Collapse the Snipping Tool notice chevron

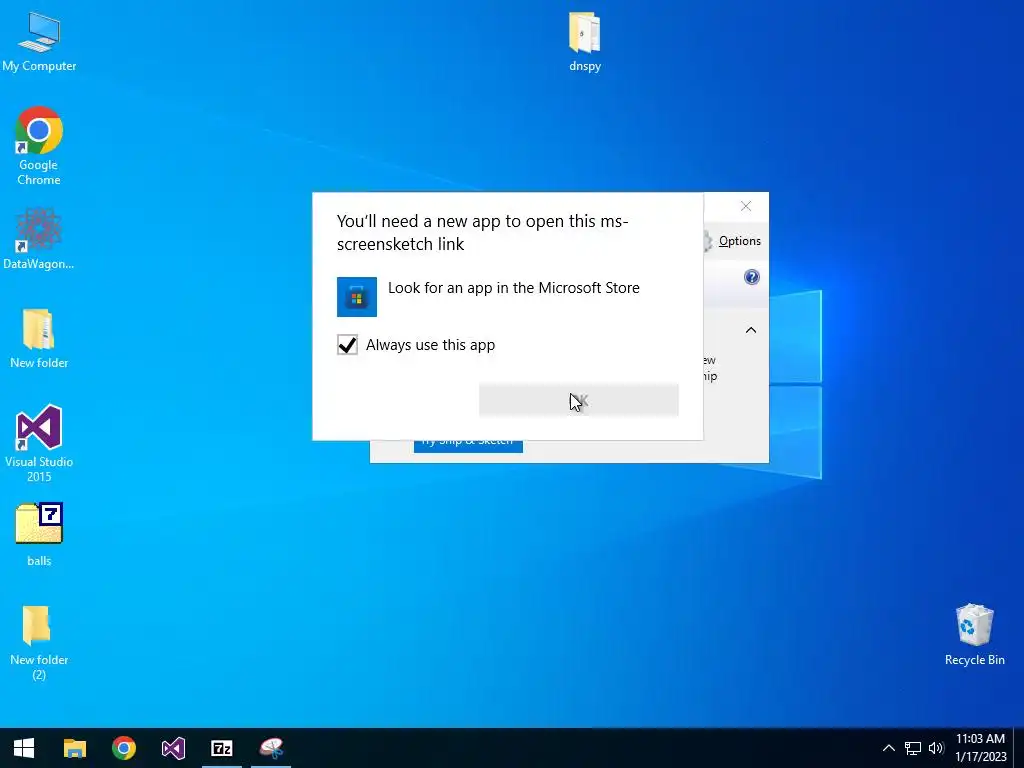pos(751,330)
